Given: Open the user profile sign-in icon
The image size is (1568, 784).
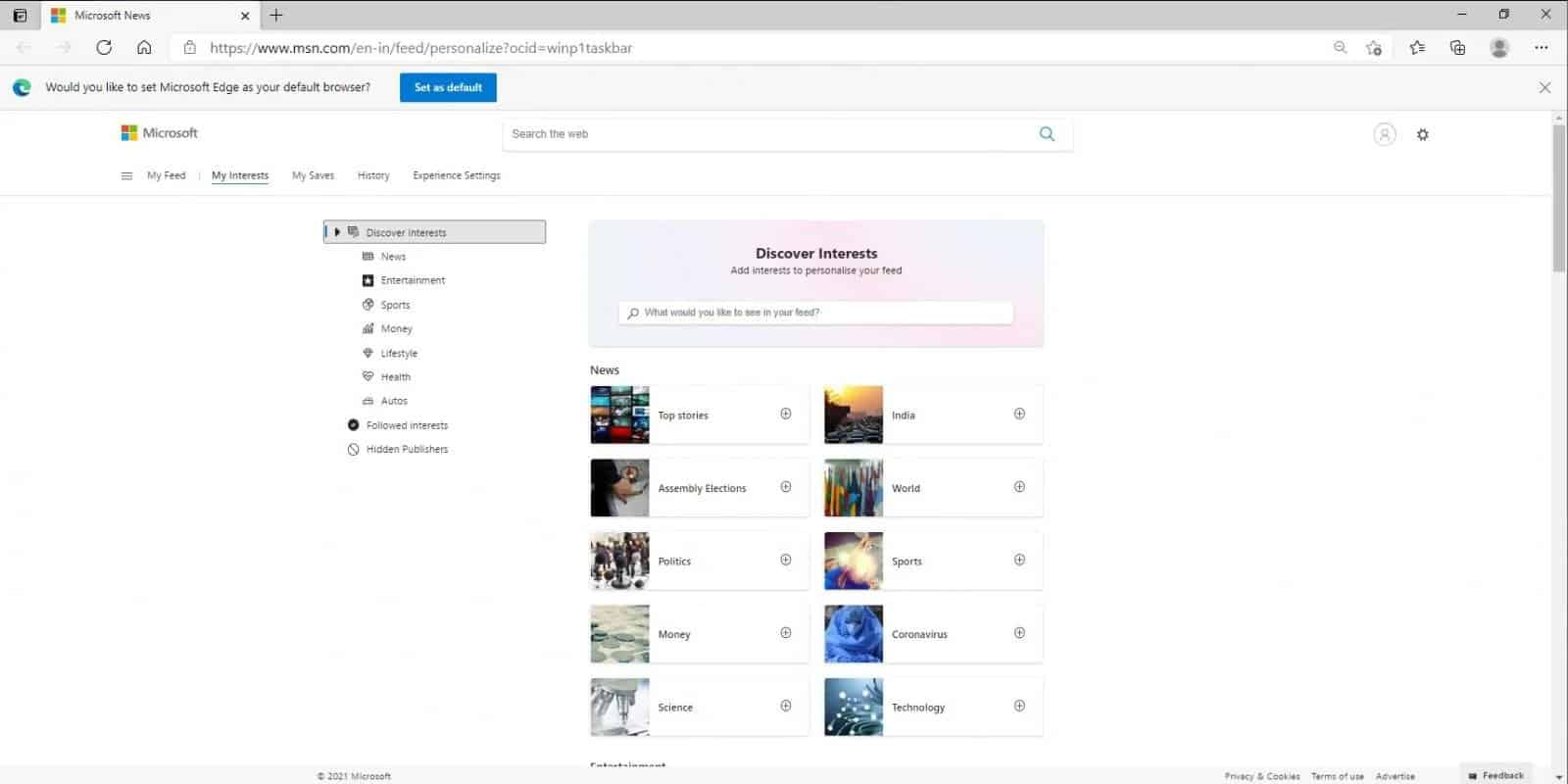Looking at the screenshot, I should [1384, 135].
